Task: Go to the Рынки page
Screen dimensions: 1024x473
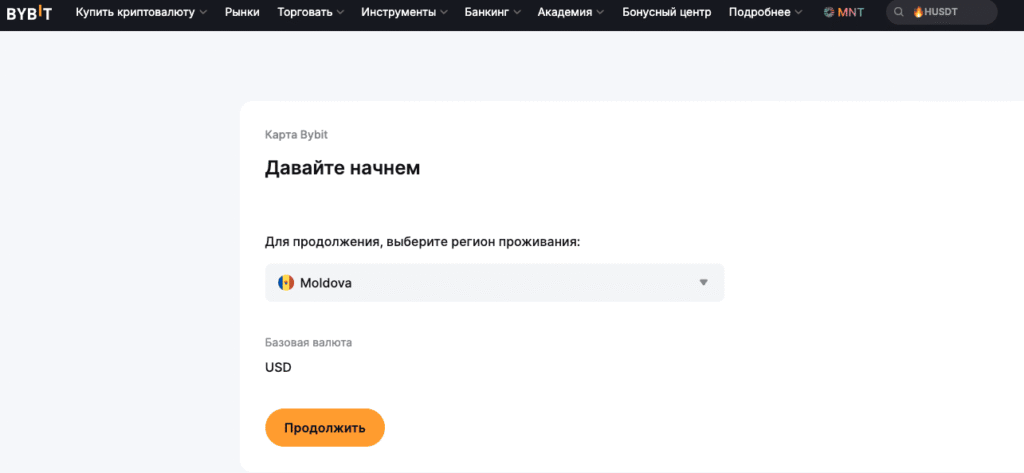Action: 242,12
